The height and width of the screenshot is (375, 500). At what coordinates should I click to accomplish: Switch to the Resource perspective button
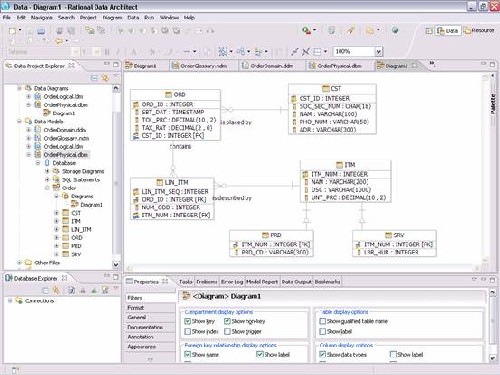click(479, 31)
